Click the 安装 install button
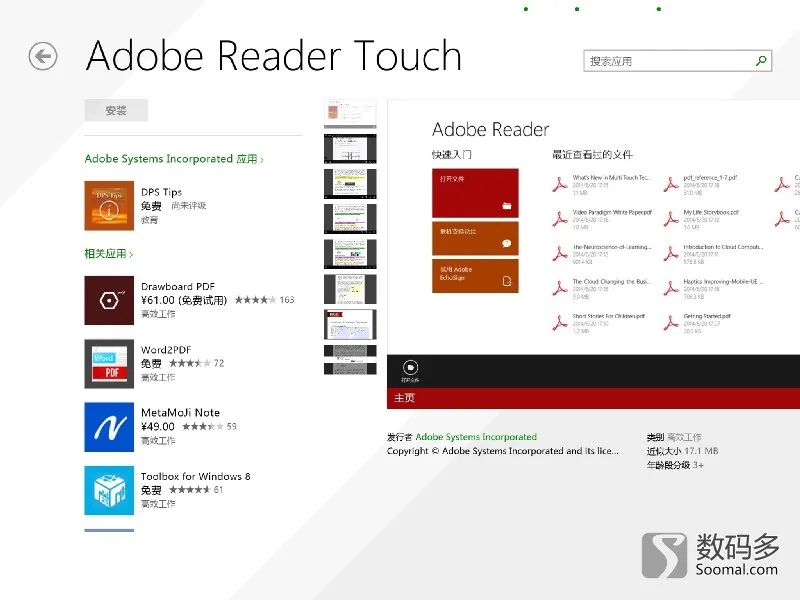The width and height of the screenshot is (800, 600). (x=116, y=110)
